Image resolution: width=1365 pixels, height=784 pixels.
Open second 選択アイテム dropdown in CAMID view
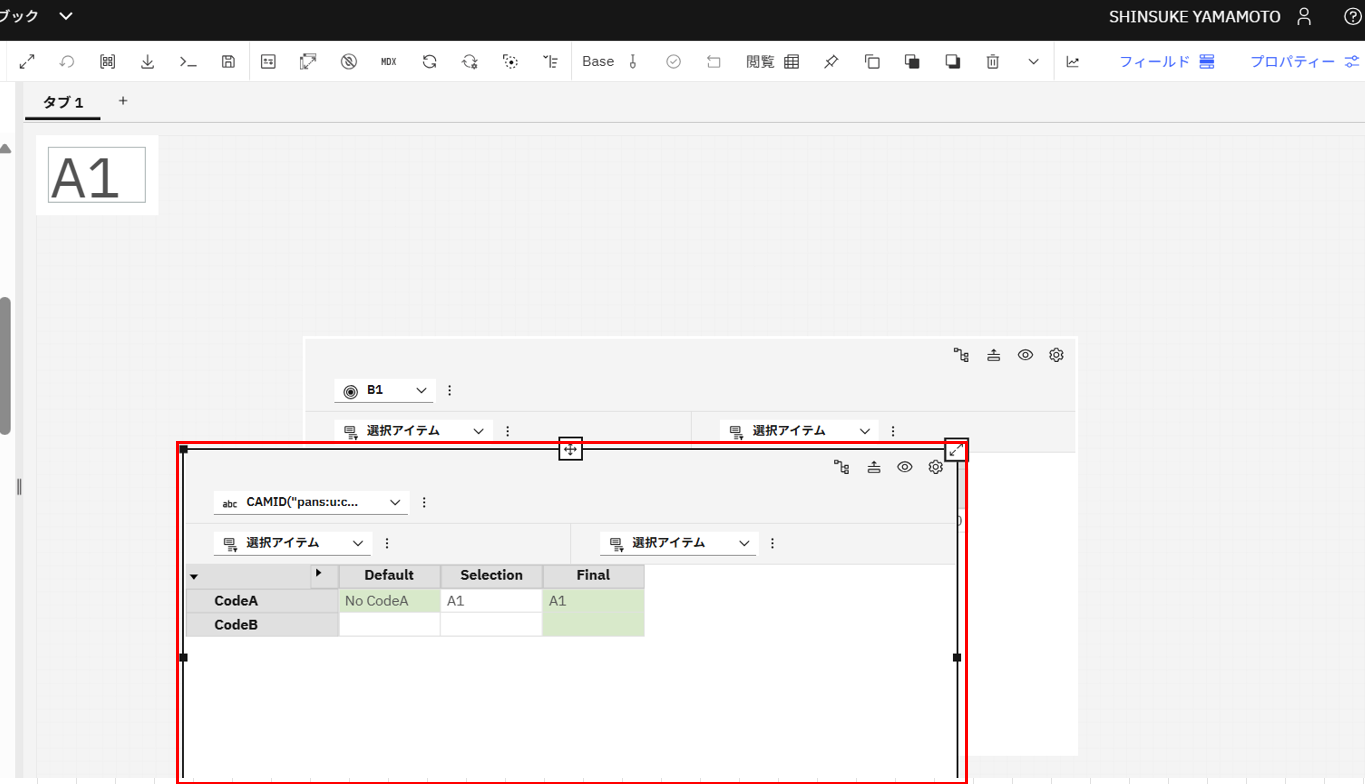678,543
